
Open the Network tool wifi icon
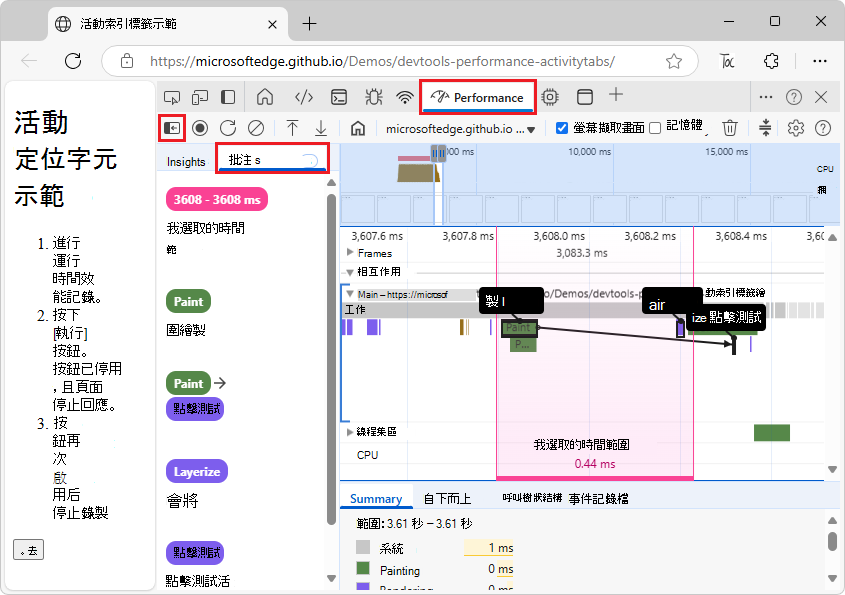[x=405, y=98]
